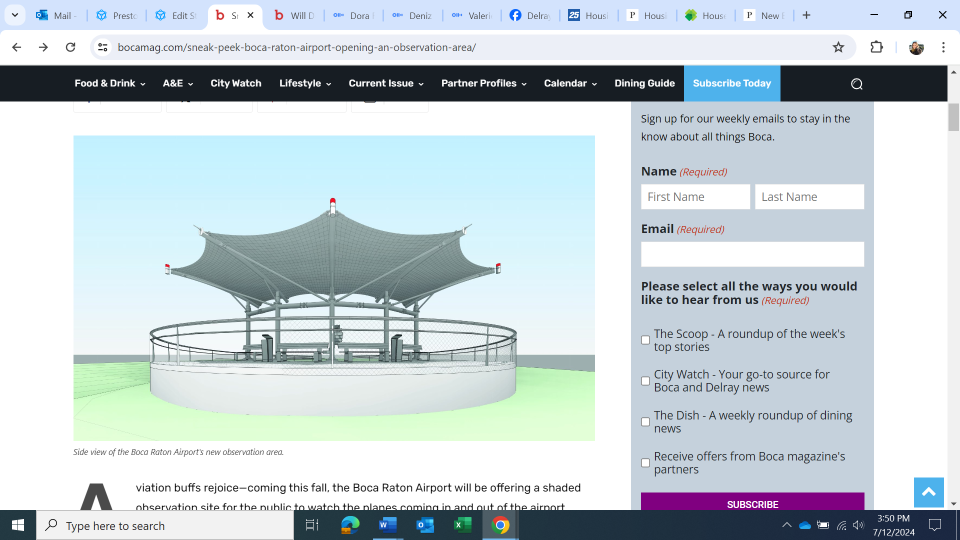The width and height of the screenshot is (960, 540).
Task: Switch to Excel on the taskbar
Action: coord(462,525)
